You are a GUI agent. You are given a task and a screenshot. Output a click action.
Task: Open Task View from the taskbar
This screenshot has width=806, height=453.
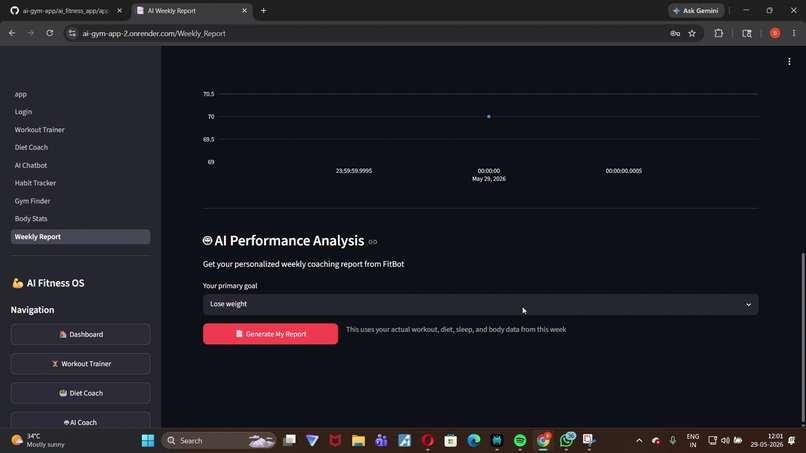click(289, 441)
